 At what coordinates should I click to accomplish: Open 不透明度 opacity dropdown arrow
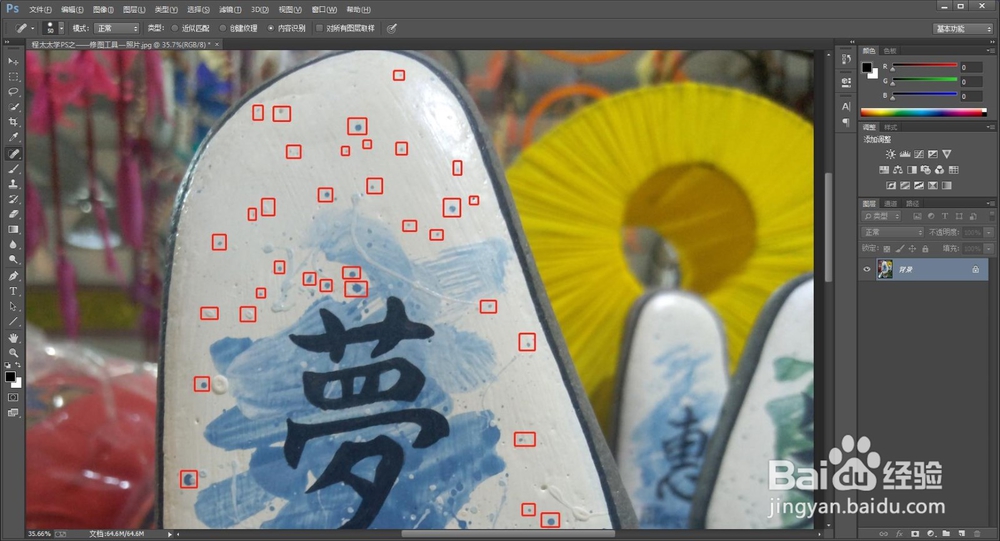989,232
